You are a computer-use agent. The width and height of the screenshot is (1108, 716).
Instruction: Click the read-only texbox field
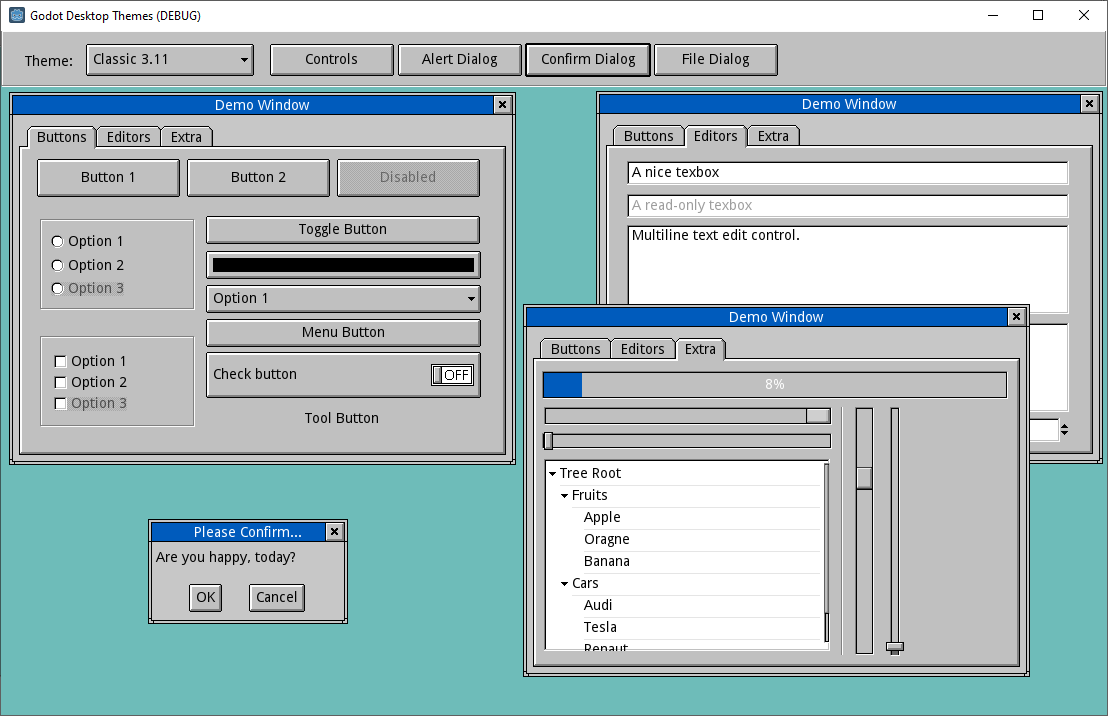pyautogui.click(x=847, y=206)
